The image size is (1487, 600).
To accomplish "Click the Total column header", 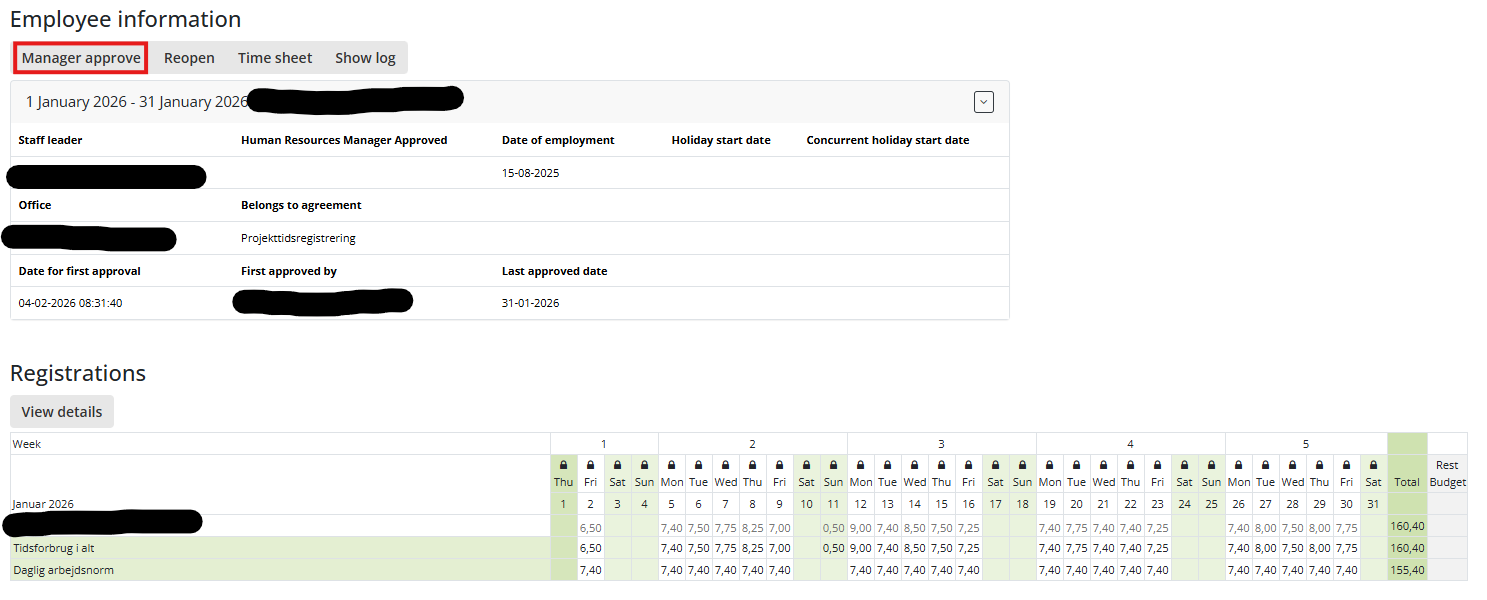I will [x=1406, y=482].
